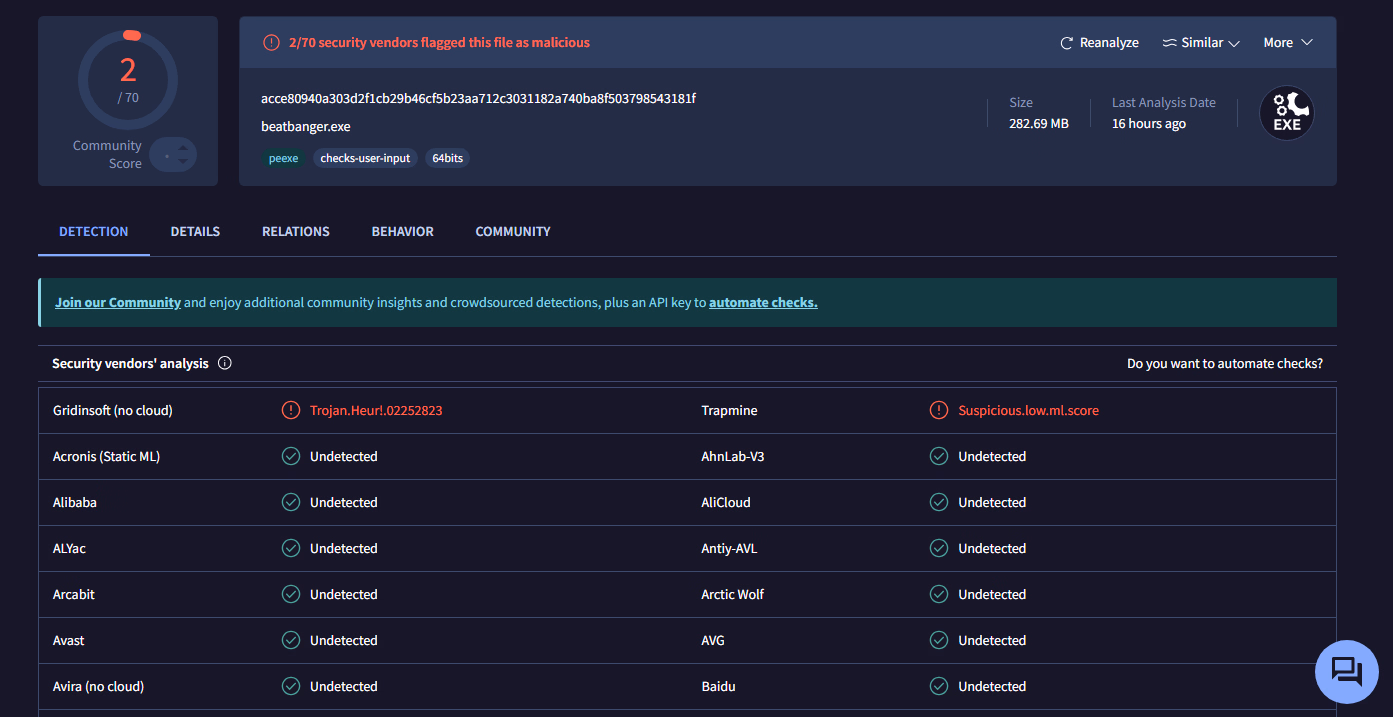The height and width of the screenshot is (717, 1393).
Task: Open the More dropdown menu
Action: [x=1287, y=43]
